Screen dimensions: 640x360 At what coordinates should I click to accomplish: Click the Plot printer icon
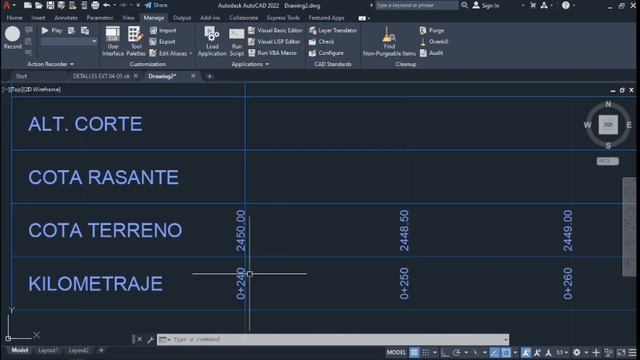pyautogui.click(x=95, y=5)
